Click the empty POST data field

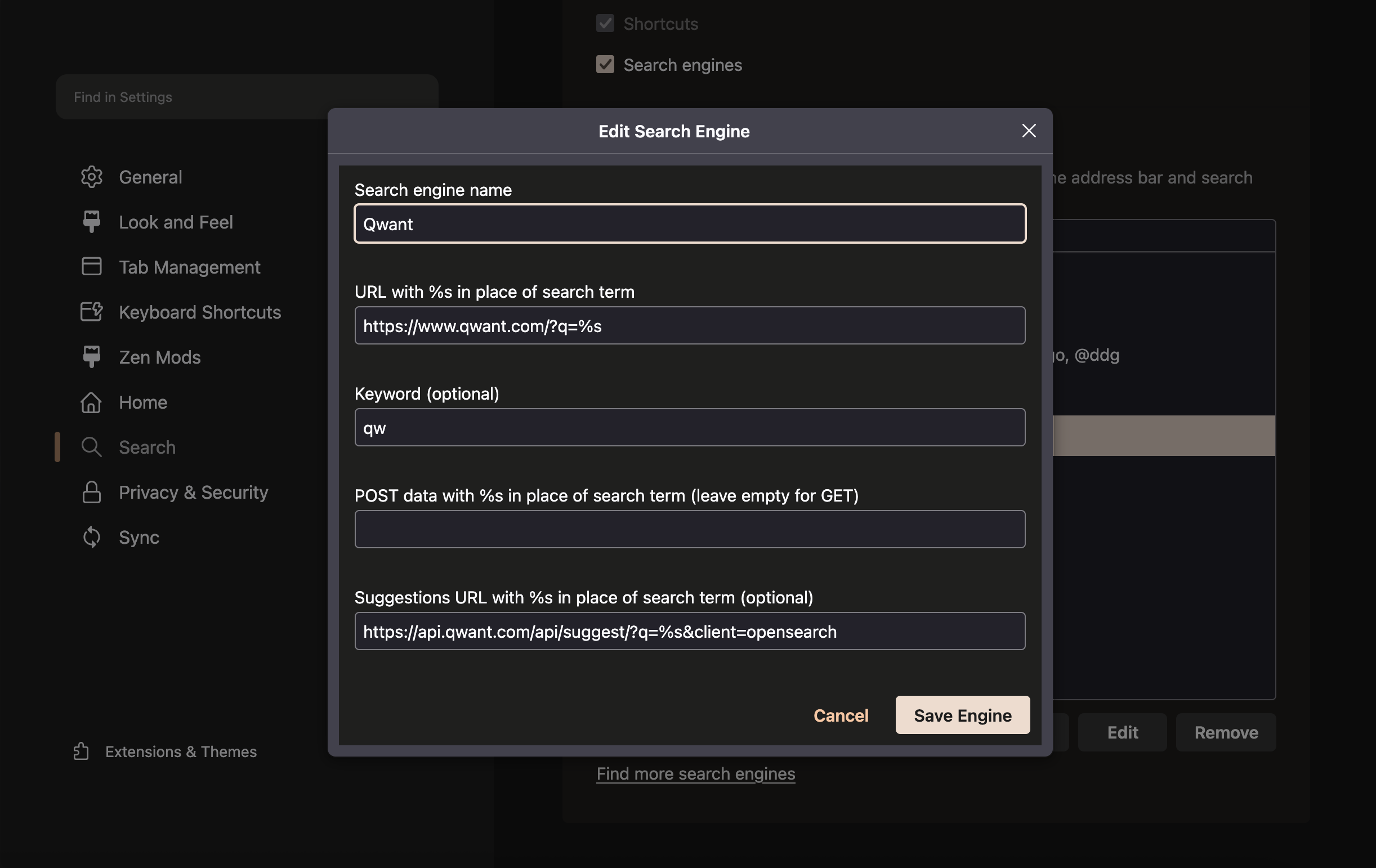pyautogui.click(x=689, y=529)
